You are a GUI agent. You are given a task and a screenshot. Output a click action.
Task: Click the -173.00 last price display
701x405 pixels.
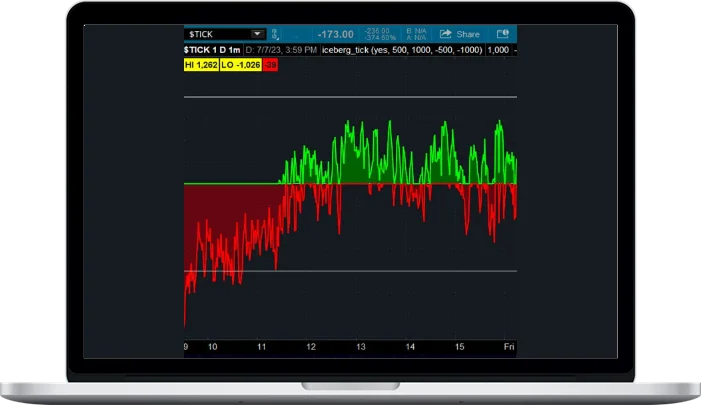click(337, 34)
